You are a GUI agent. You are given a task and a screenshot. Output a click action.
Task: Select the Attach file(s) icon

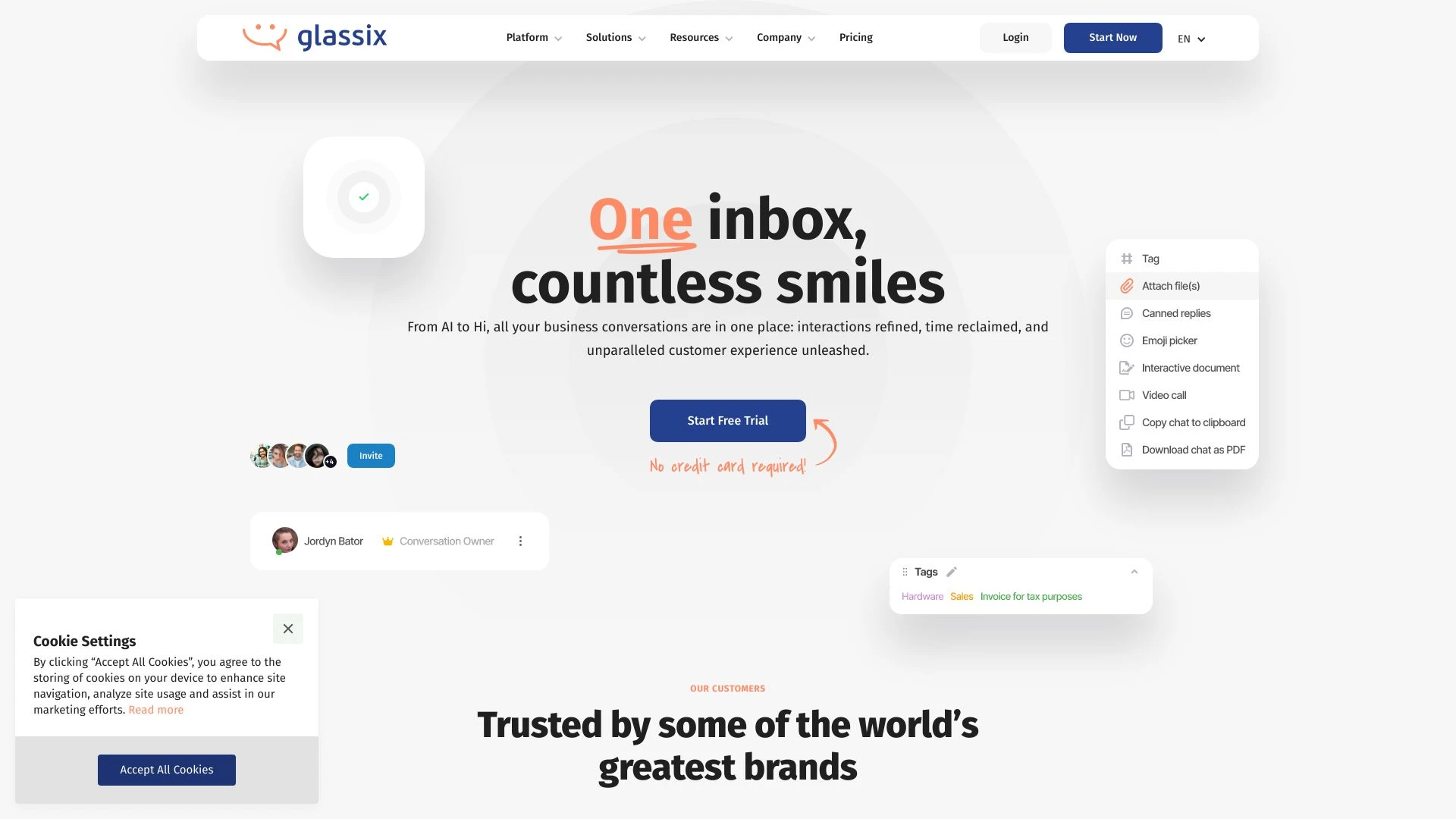pos(1126,286)
